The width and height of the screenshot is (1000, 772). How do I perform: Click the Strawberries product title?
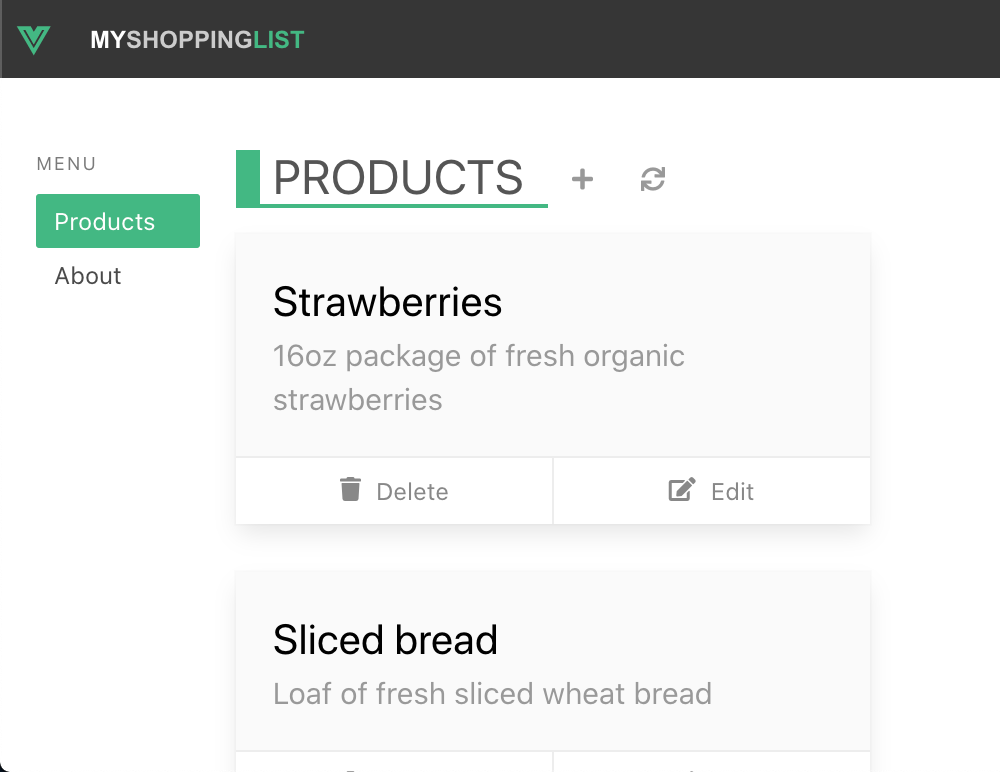coord(387,301)
